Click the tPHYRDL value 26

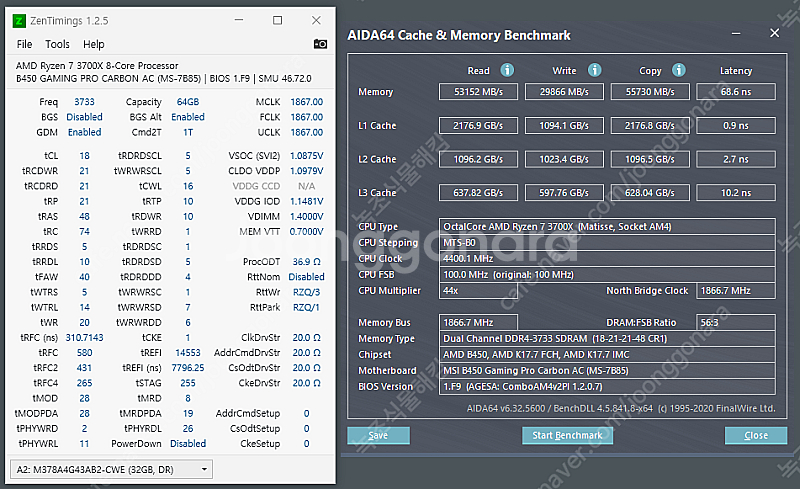[x=188, y=428]
